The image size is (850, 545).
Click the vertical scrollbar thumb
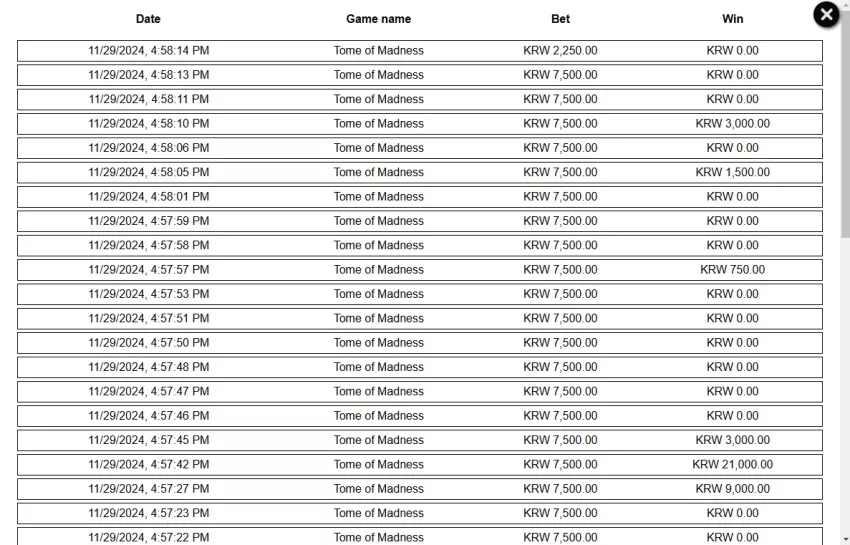click(x=845, y=123)
